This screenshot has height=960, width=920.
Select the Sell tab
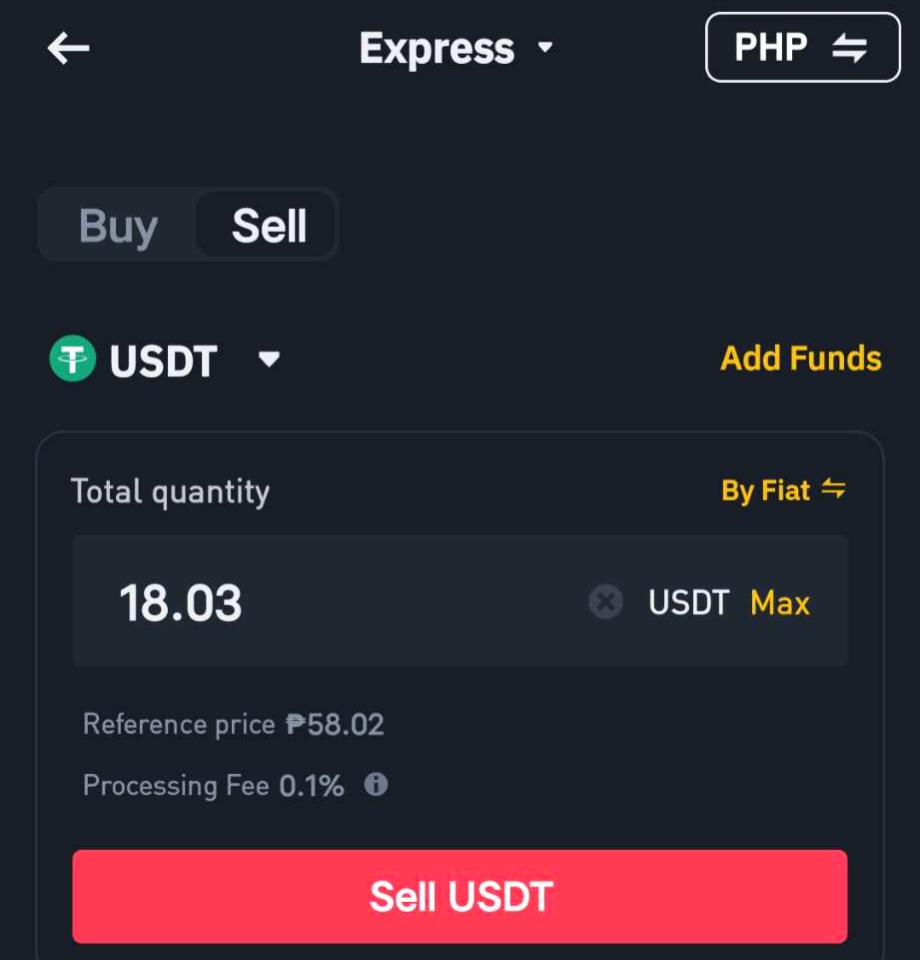(268, 226)
